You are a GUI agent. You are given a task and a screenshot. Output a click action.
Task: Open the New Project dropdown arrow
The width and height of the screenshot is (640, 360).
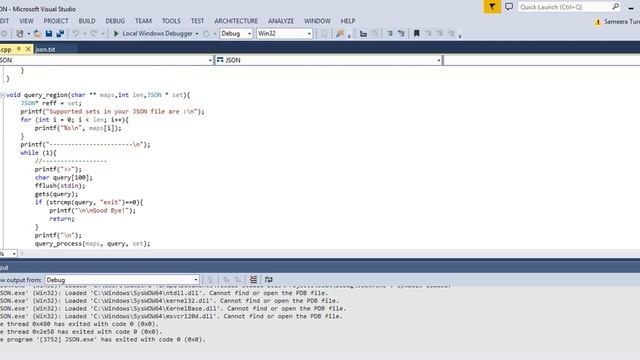click(x=29, y=33)
